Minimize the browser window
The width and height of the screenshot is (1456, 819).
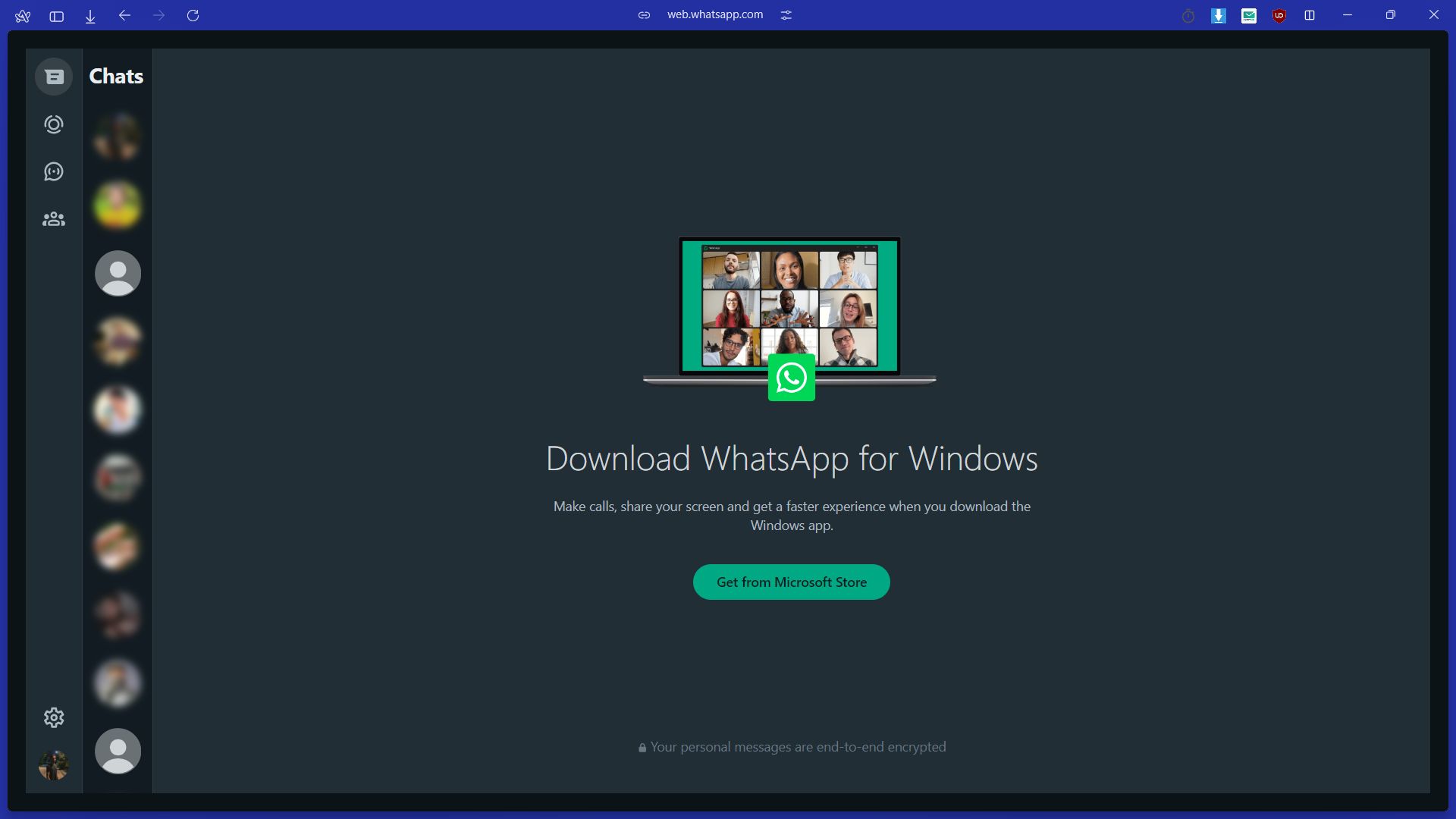[1348, 15]
